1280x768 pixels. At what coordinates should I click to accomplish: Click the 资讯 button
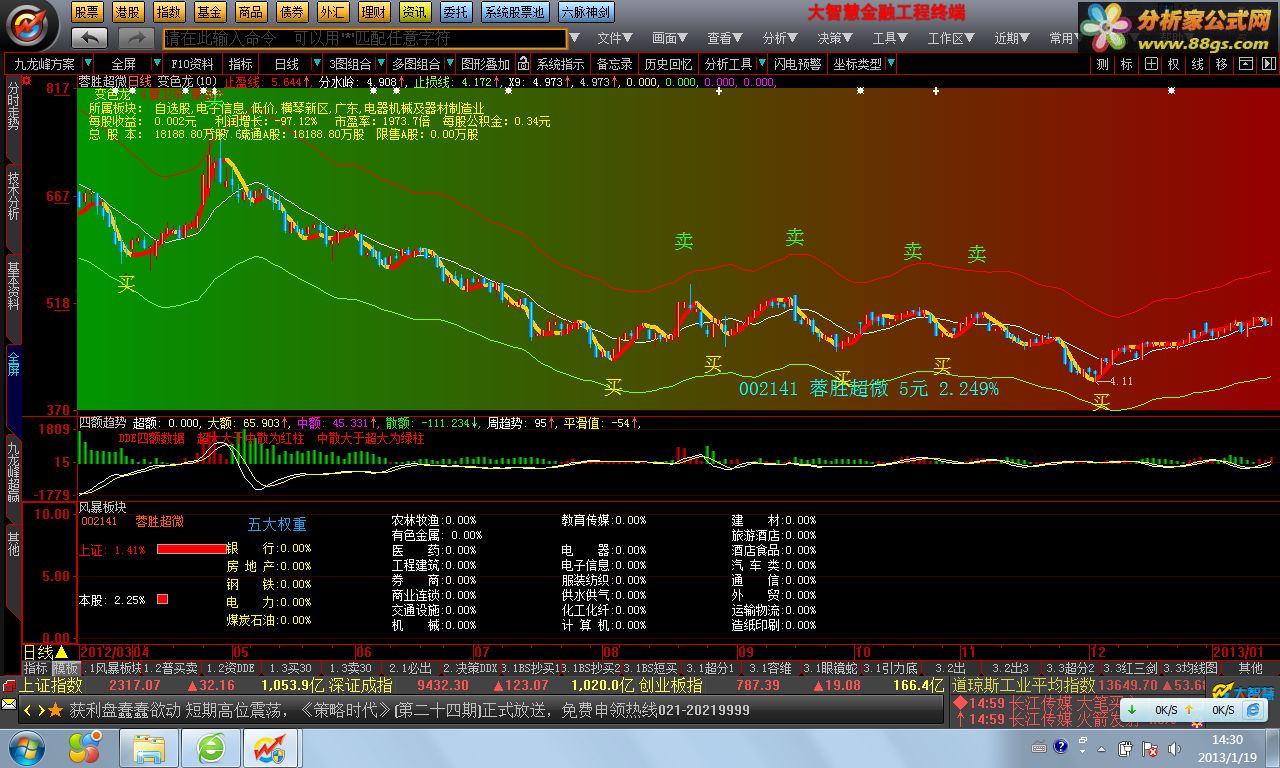pos(414,12)
